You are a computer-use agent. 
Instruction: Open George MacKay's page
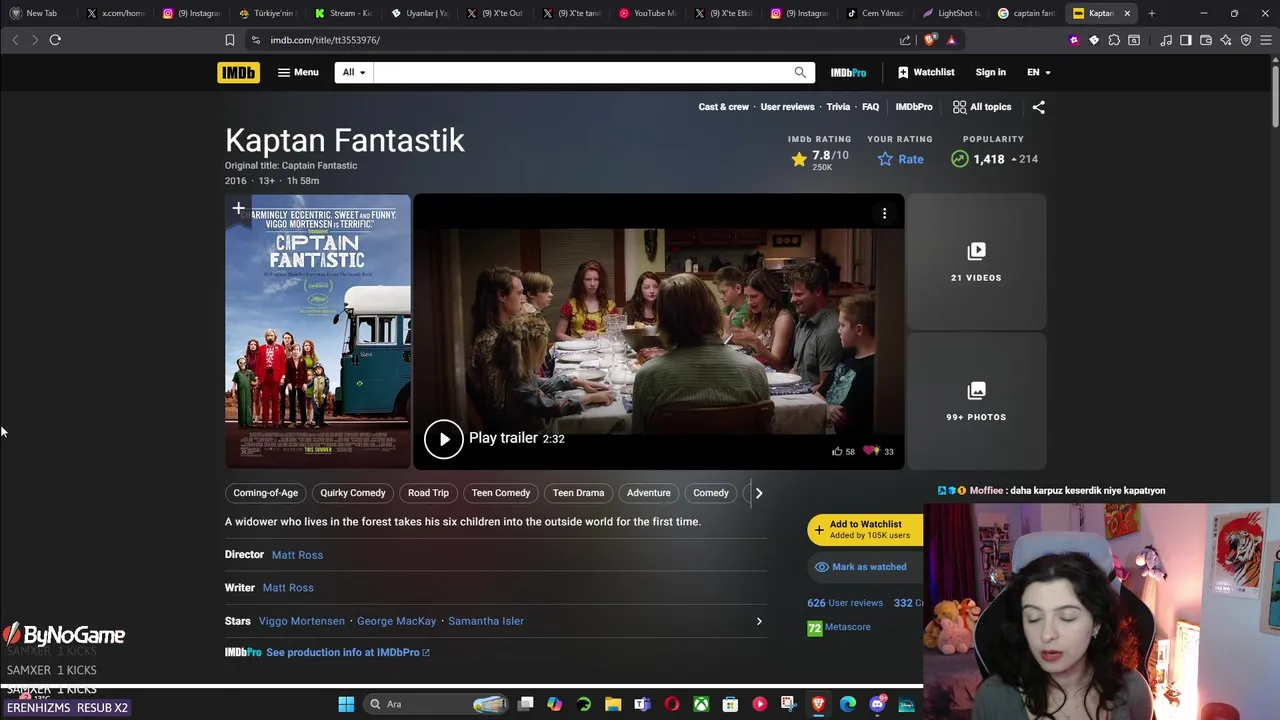[x=396, y=621]
